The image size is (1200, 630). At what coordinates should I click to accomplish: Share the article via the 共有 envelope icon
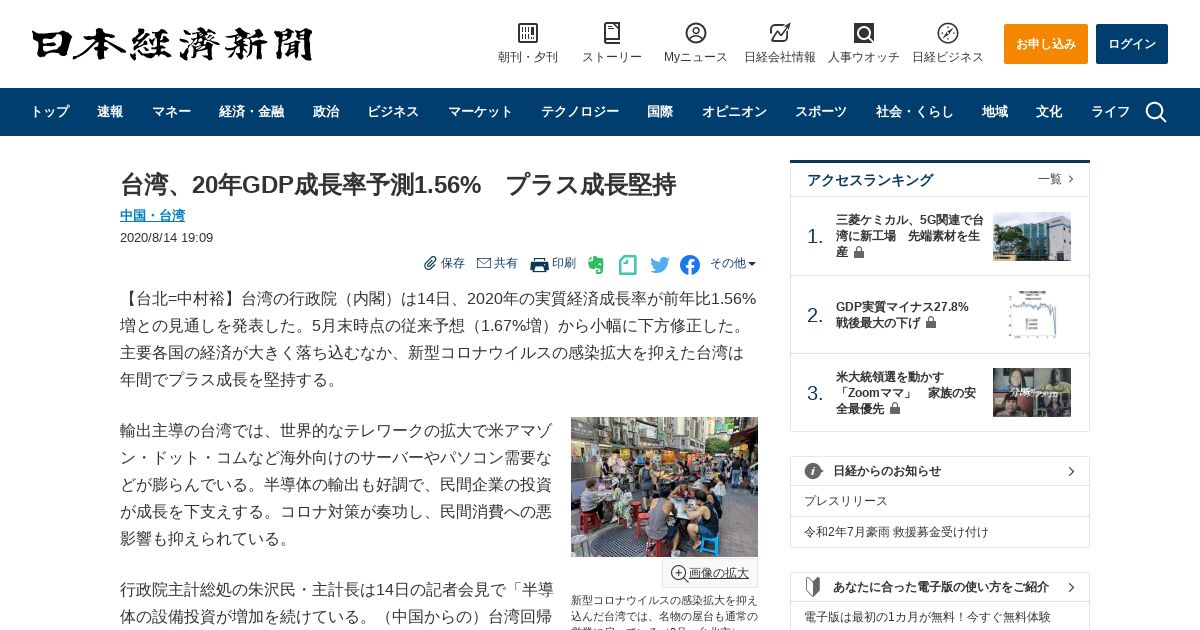[484, 263]
